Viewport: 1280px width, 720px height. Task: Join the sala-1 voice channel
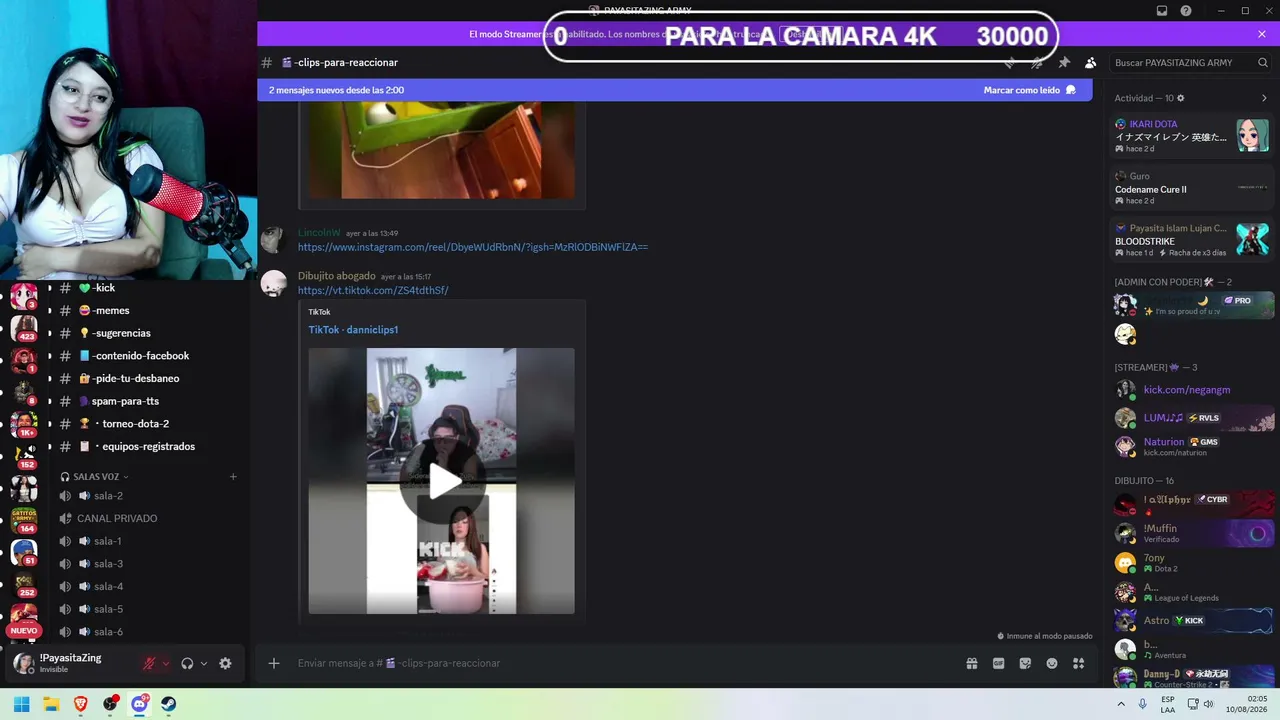(x=150, y=541)
